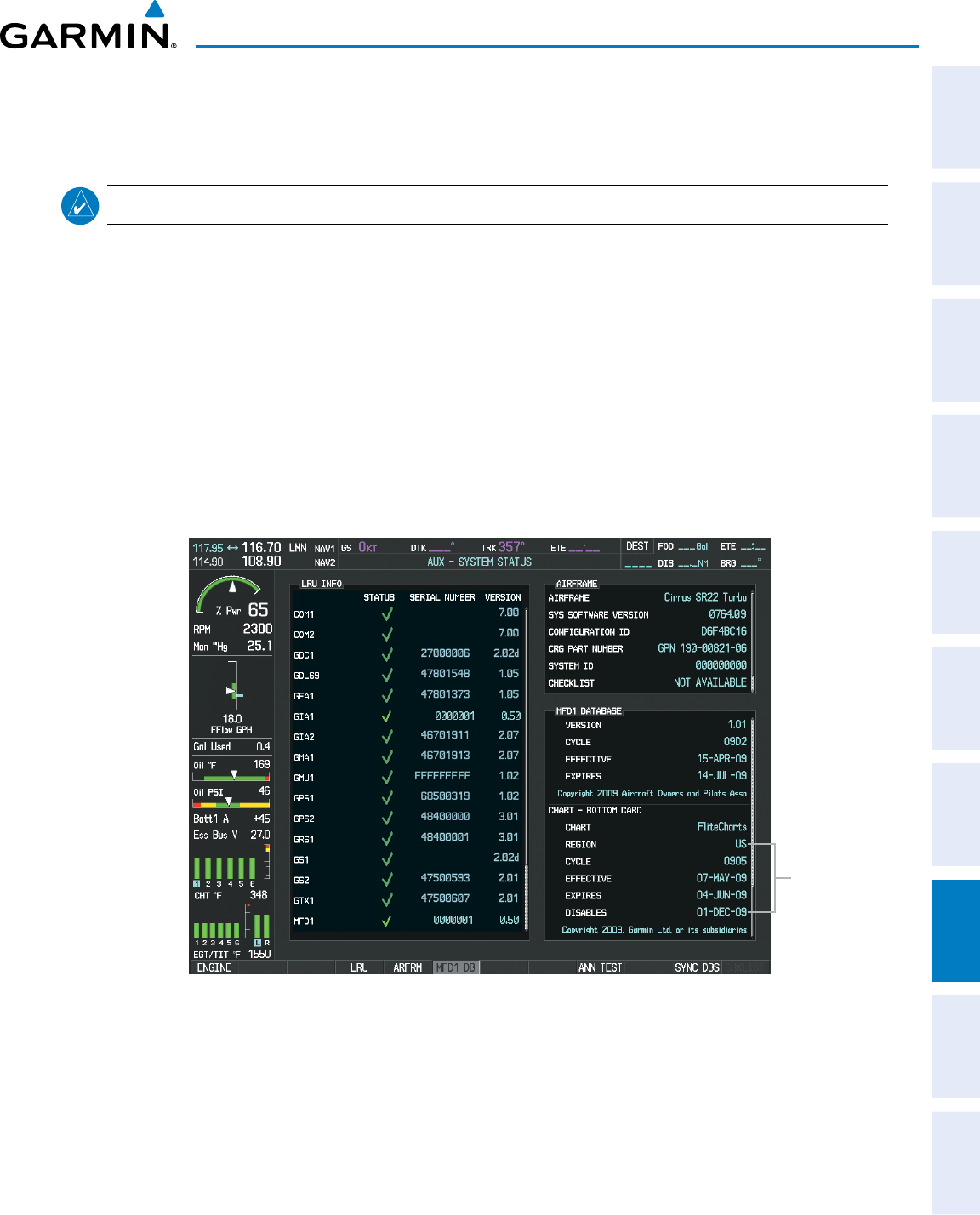Click the GS2 status checkmark
This screenshot has height=1215, width=980.
click(x=387, y=879)
